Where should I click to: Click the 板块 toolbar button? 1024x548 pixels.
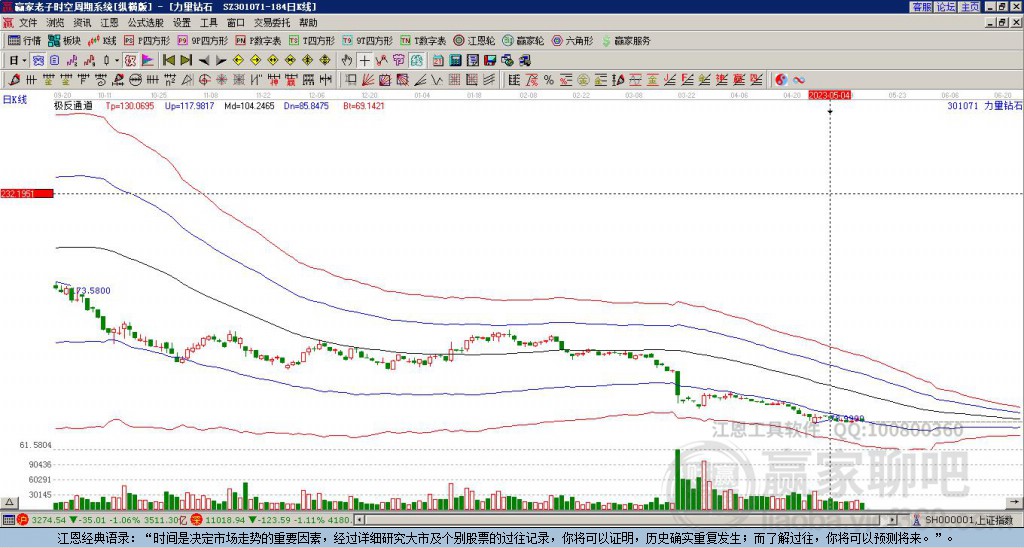tap(64, 40)
